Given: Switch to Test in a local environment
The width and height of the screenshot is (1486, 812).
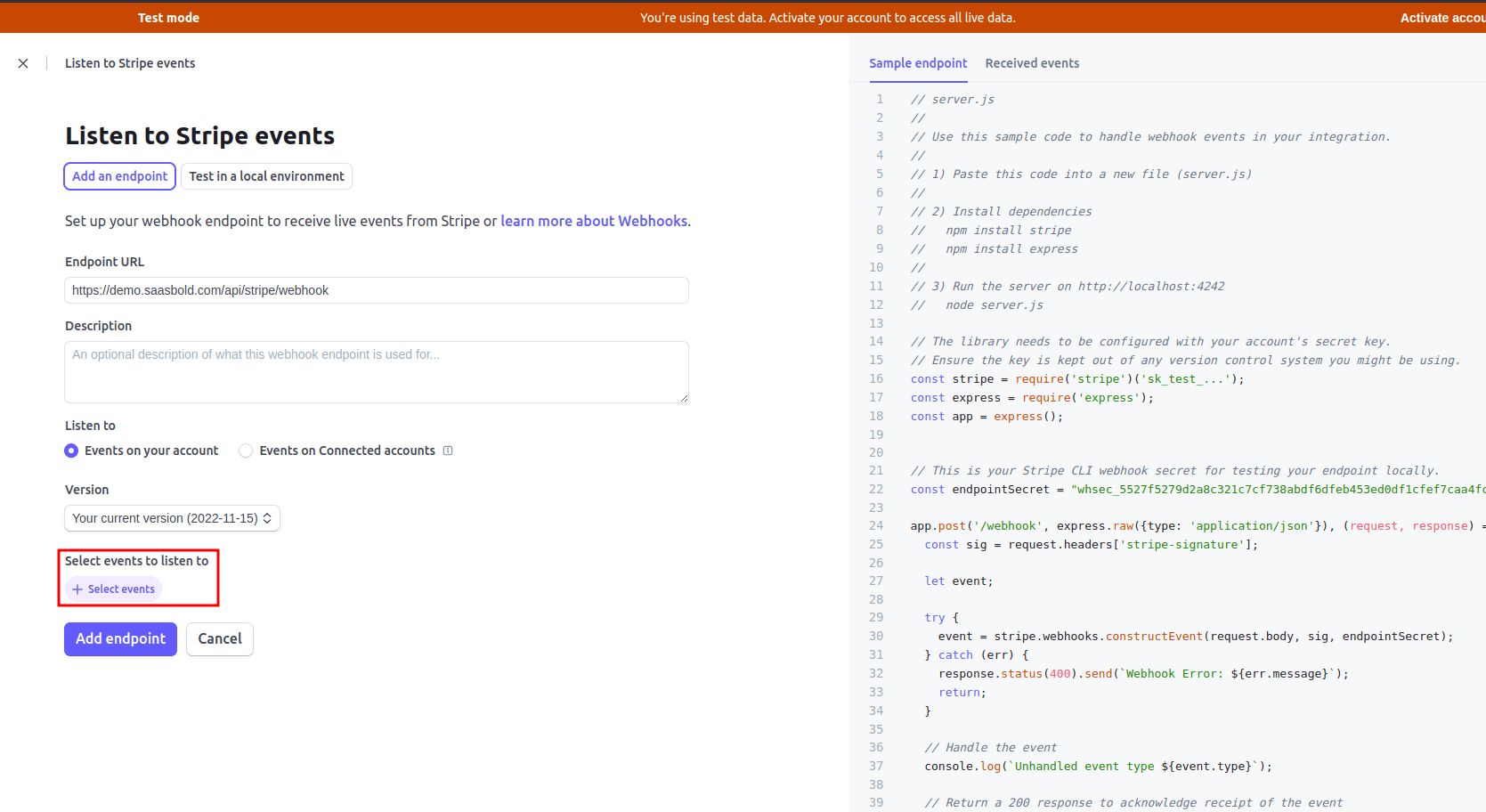Looking at the screenshot, I should point(266,176).
